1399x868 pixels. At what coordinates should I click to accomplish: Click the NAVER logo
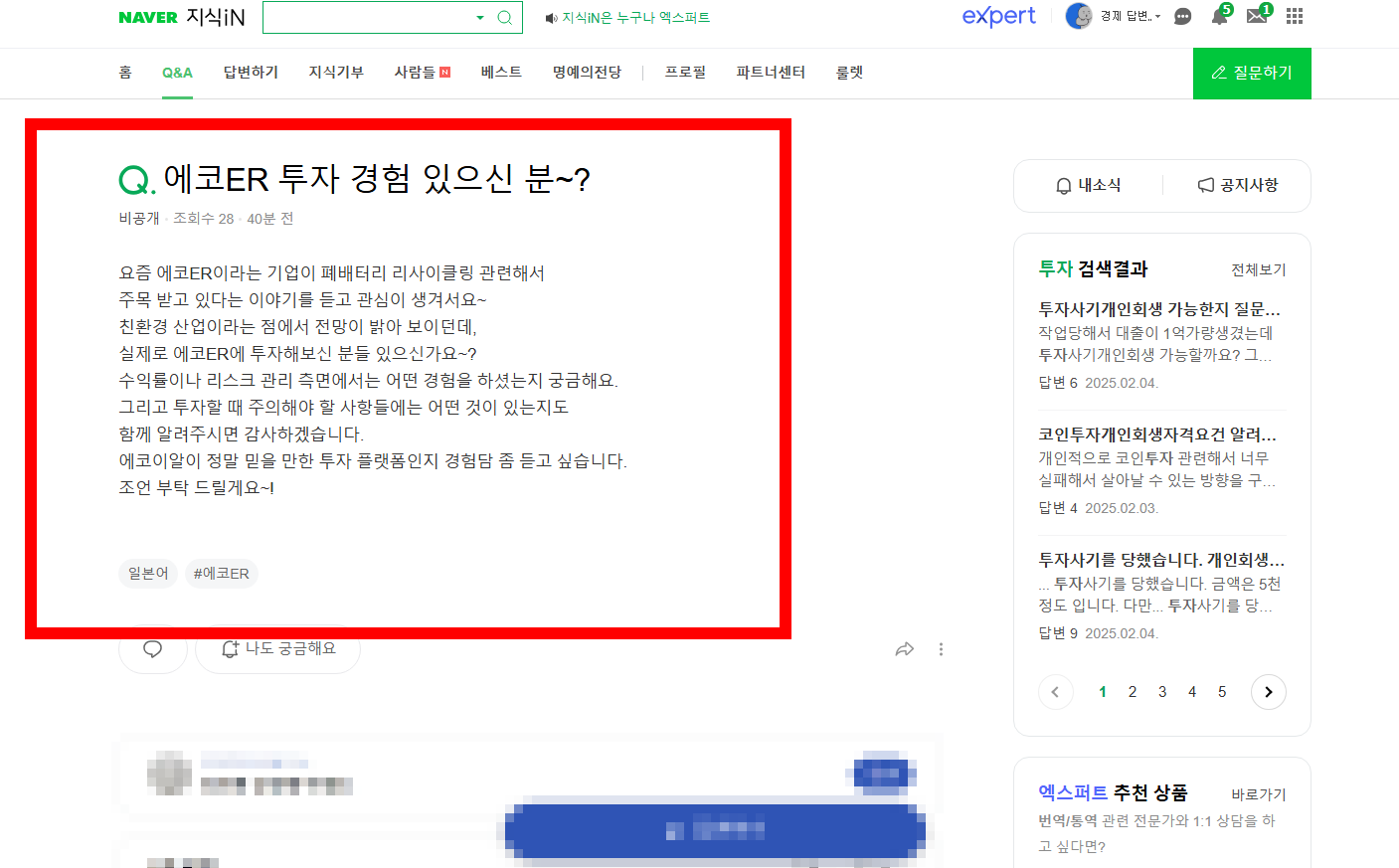click(148, 18)
